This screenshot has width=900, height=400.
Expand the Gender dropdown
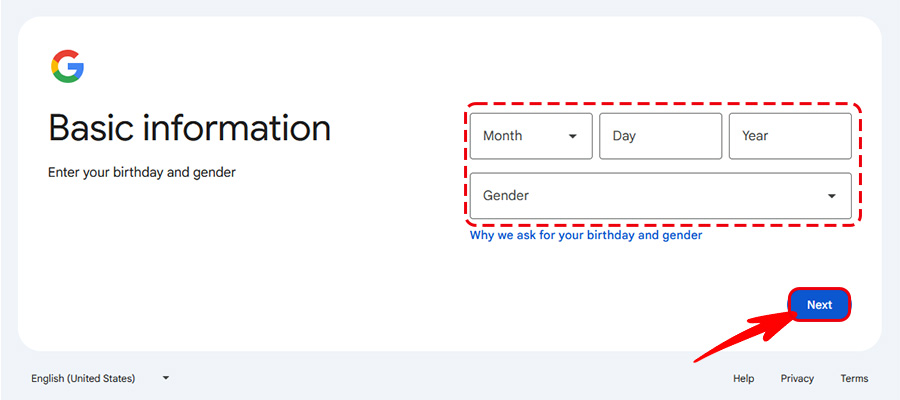660,196
